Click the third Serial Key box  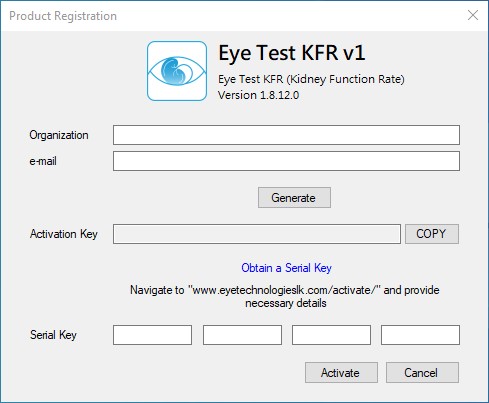pyautogui.click(x=331, y=335)
